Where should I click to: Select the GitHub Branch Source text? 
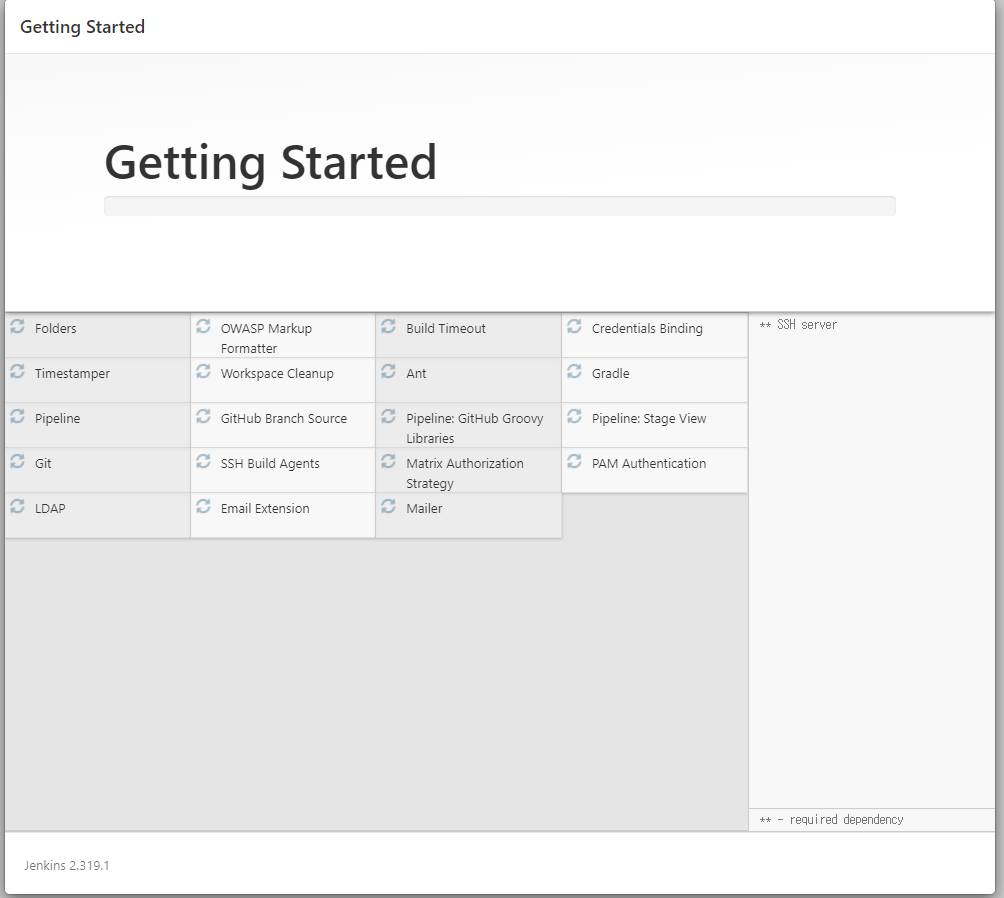tap(284, 419)
